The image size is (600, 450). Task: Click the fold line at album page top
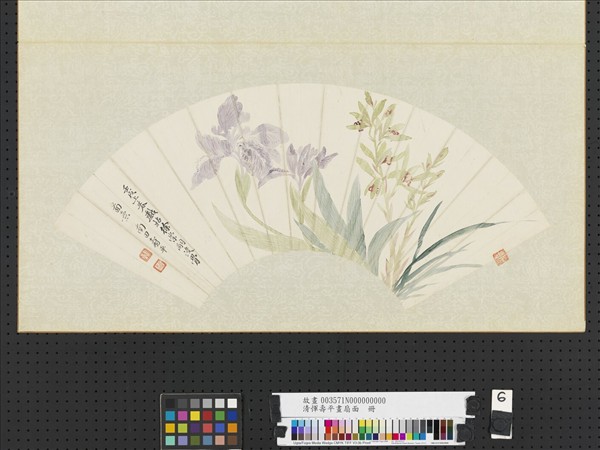pos(300,43)
